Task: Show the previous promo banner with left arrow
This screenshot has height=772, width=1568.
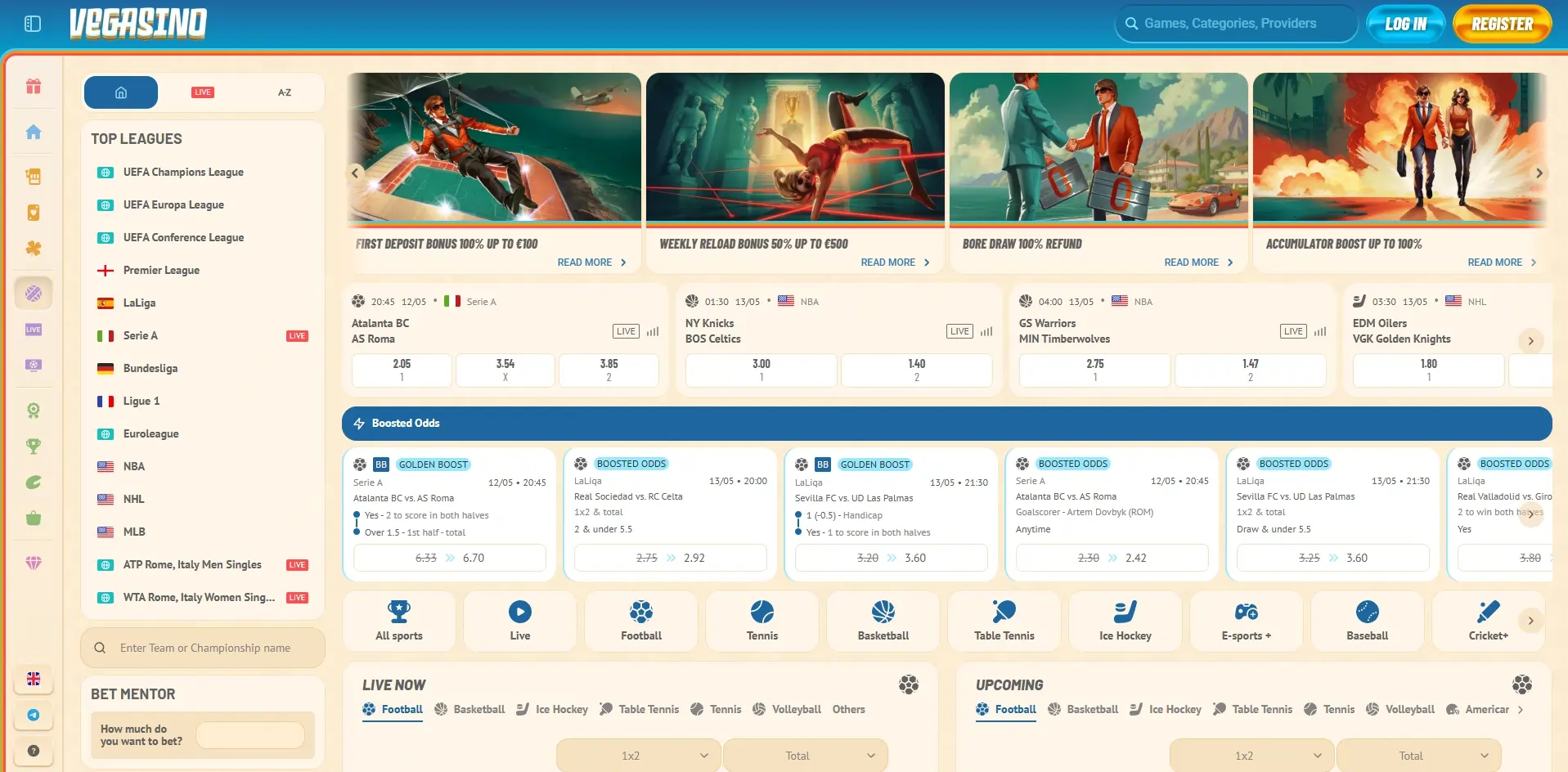Action: tap(355, 173)
